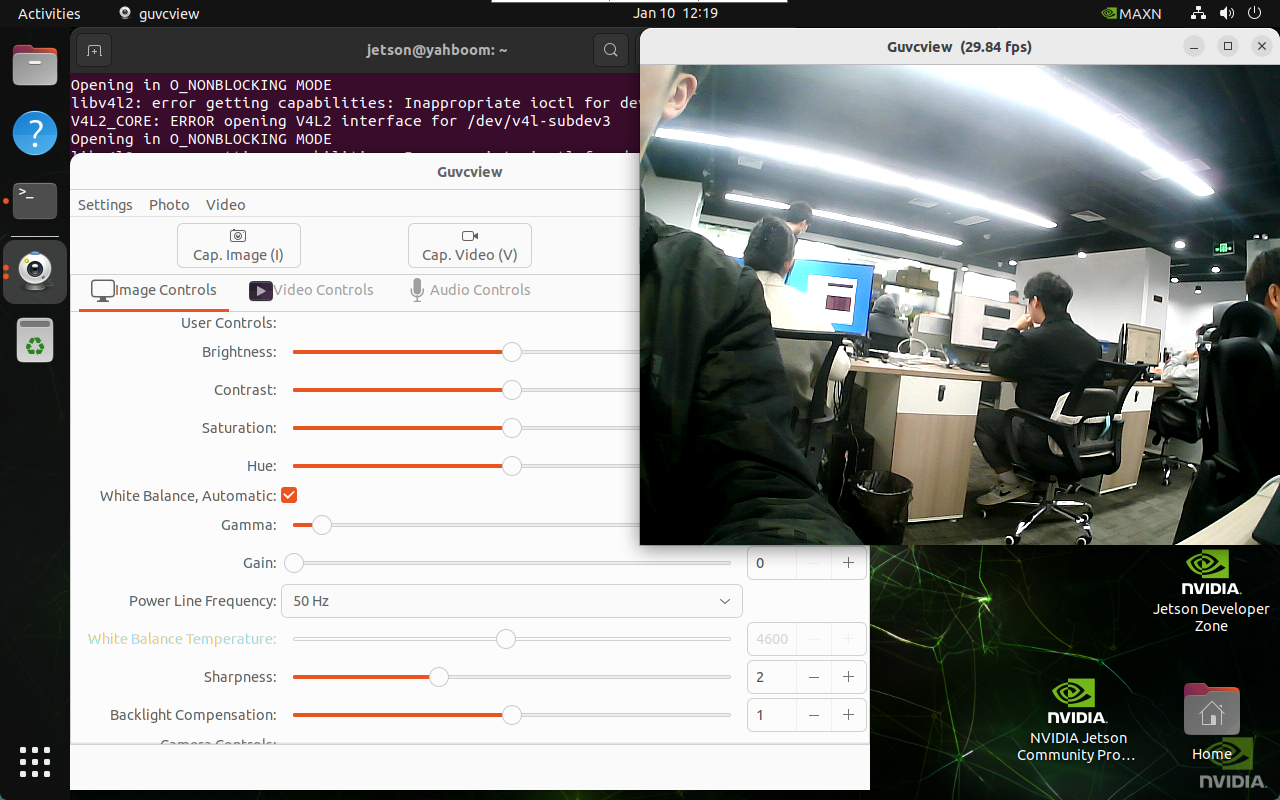Image resolution: width=1280 pixels, height=800 pixels.
Task: Open the Home folder desktop icon
Action: pyautogui.click(x=1211, y=720)
